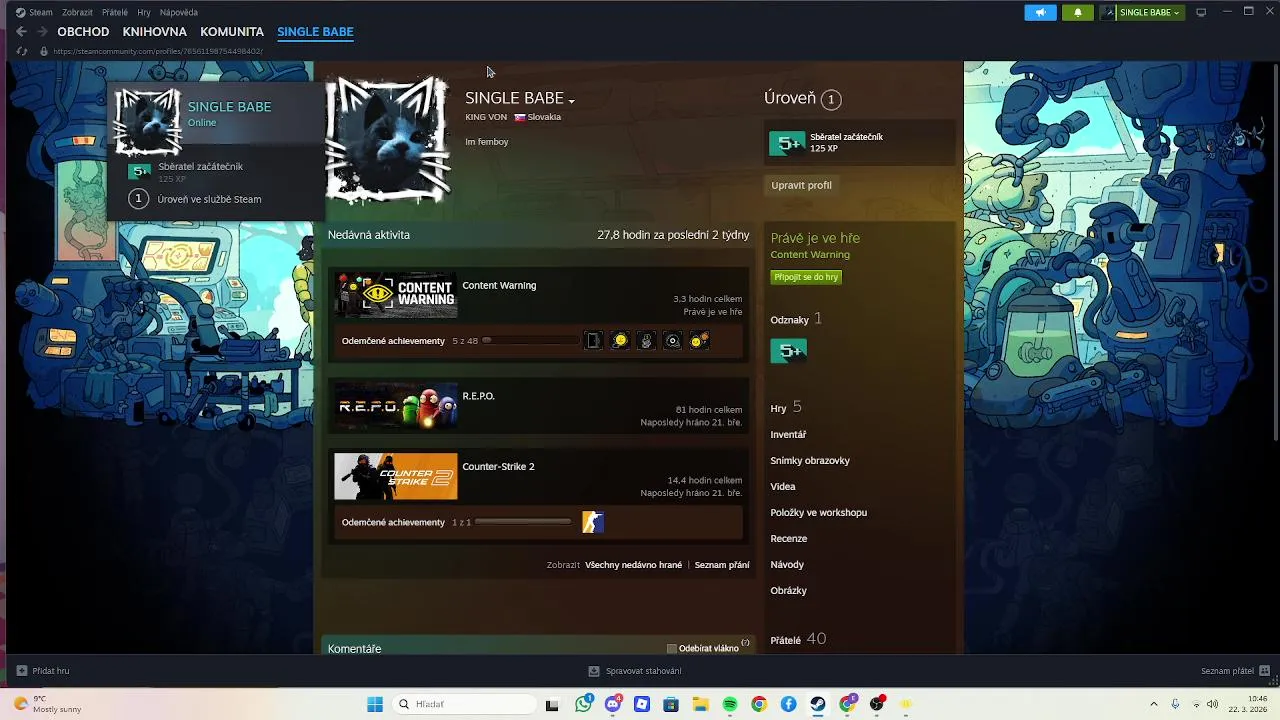Switch to Big Picture mode monitor icon
Viewport: 1280px width, 720px height.
click(x=1201, y=12)
